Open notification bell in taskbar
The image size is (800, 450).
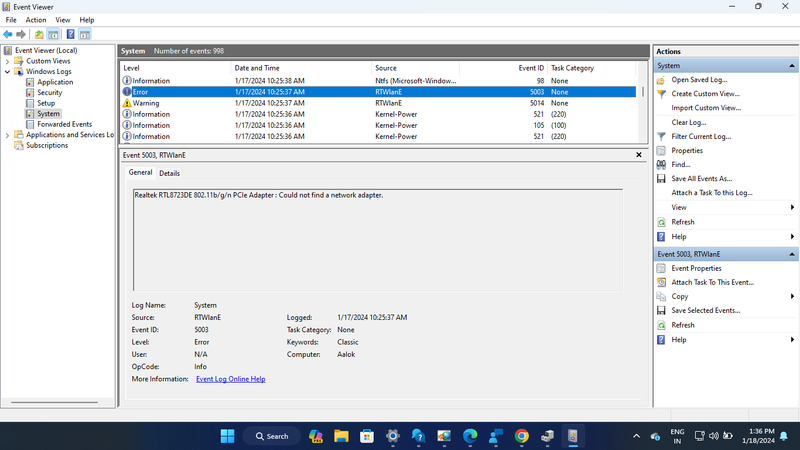tap(784, 436)
